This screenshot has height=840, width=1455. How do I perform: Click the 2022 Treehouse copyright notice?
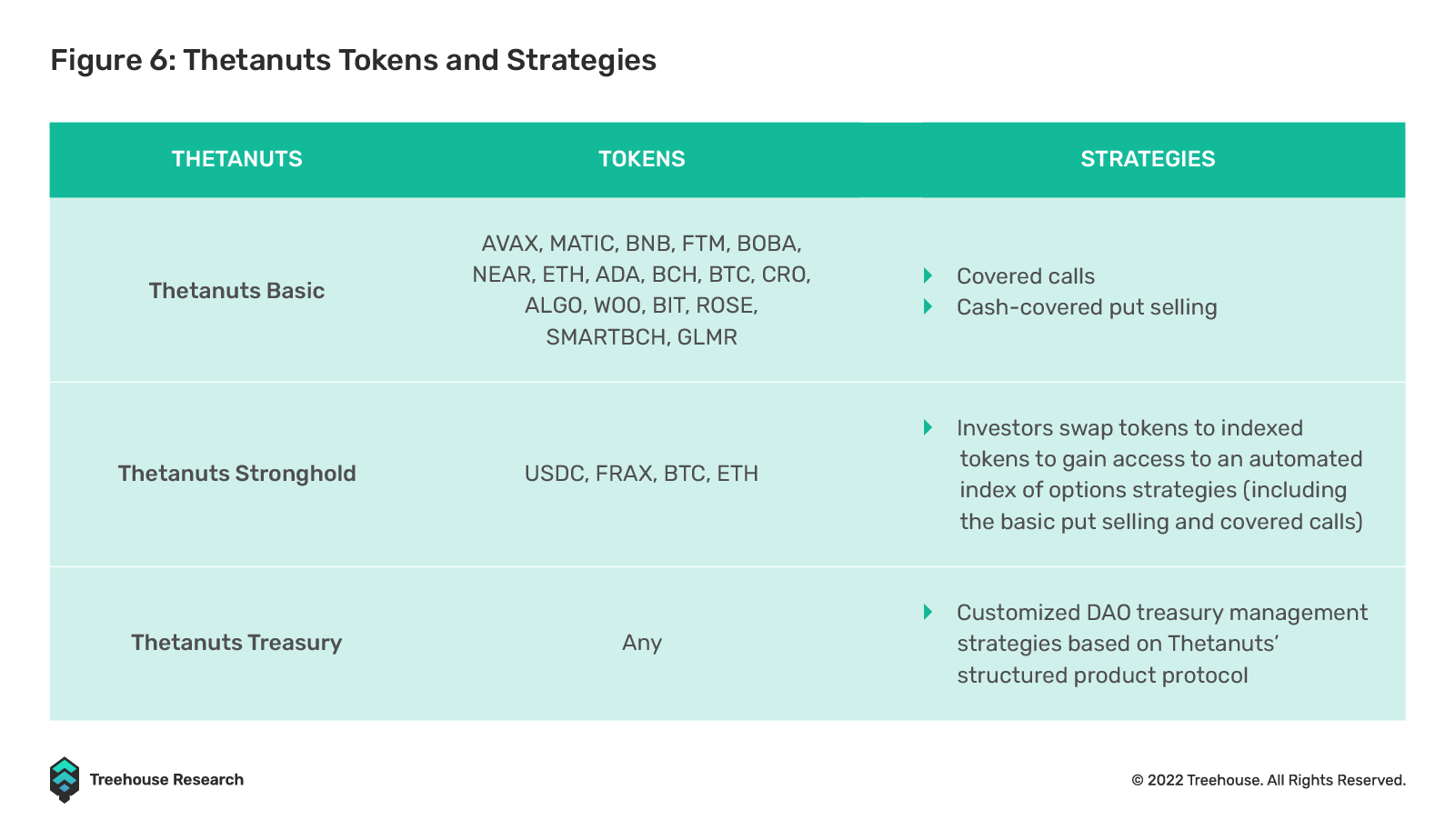[x=1269, y=780]
